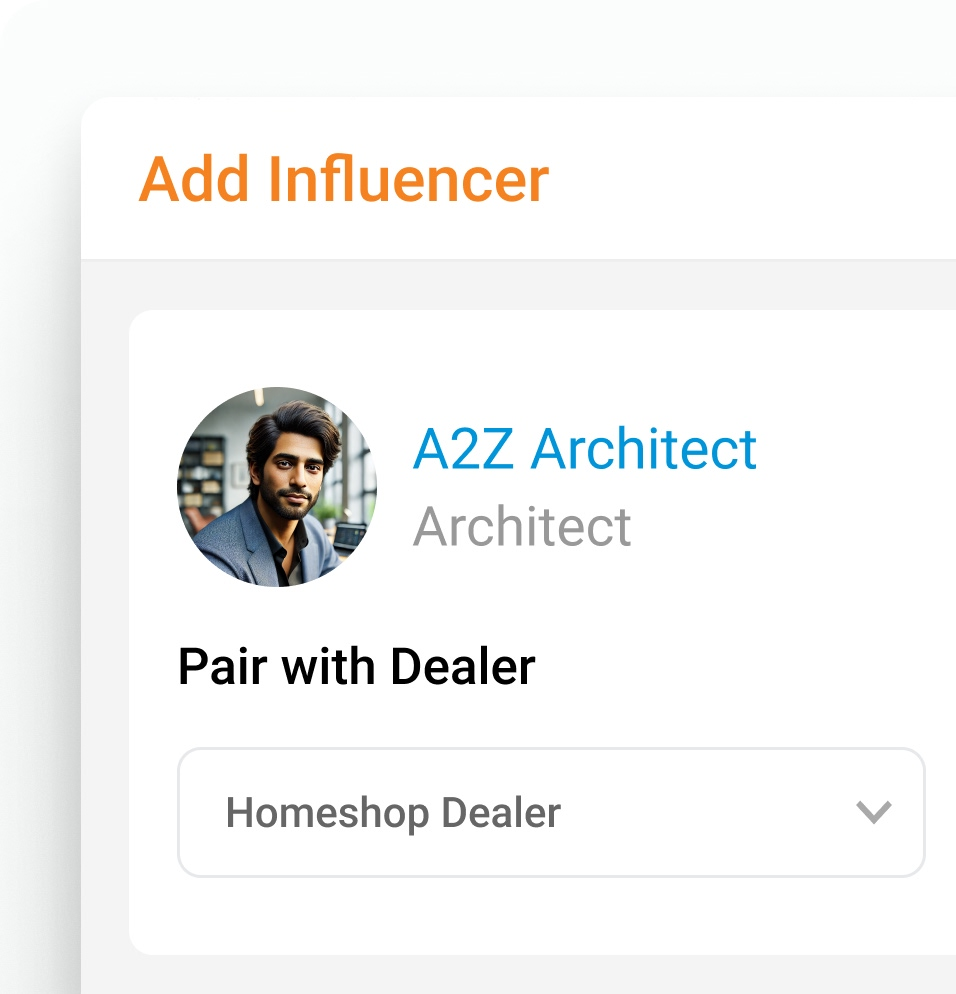Toggle the Homeshop Dealer dropdown open
This screenshot has width=956, height=994.
coord(551,812)
